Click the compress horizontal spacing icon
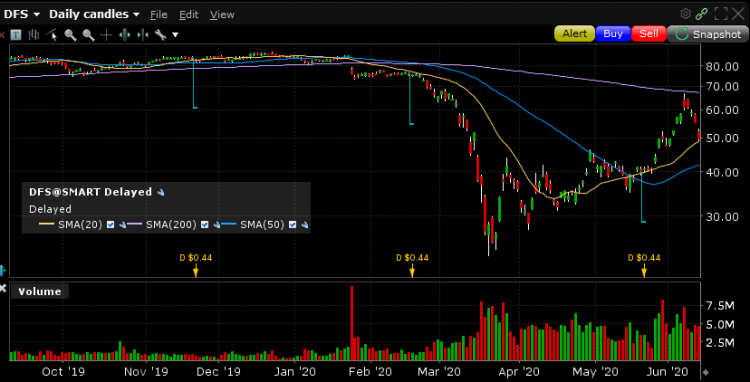This screenshot has height=382, width=750. point(143,35)
